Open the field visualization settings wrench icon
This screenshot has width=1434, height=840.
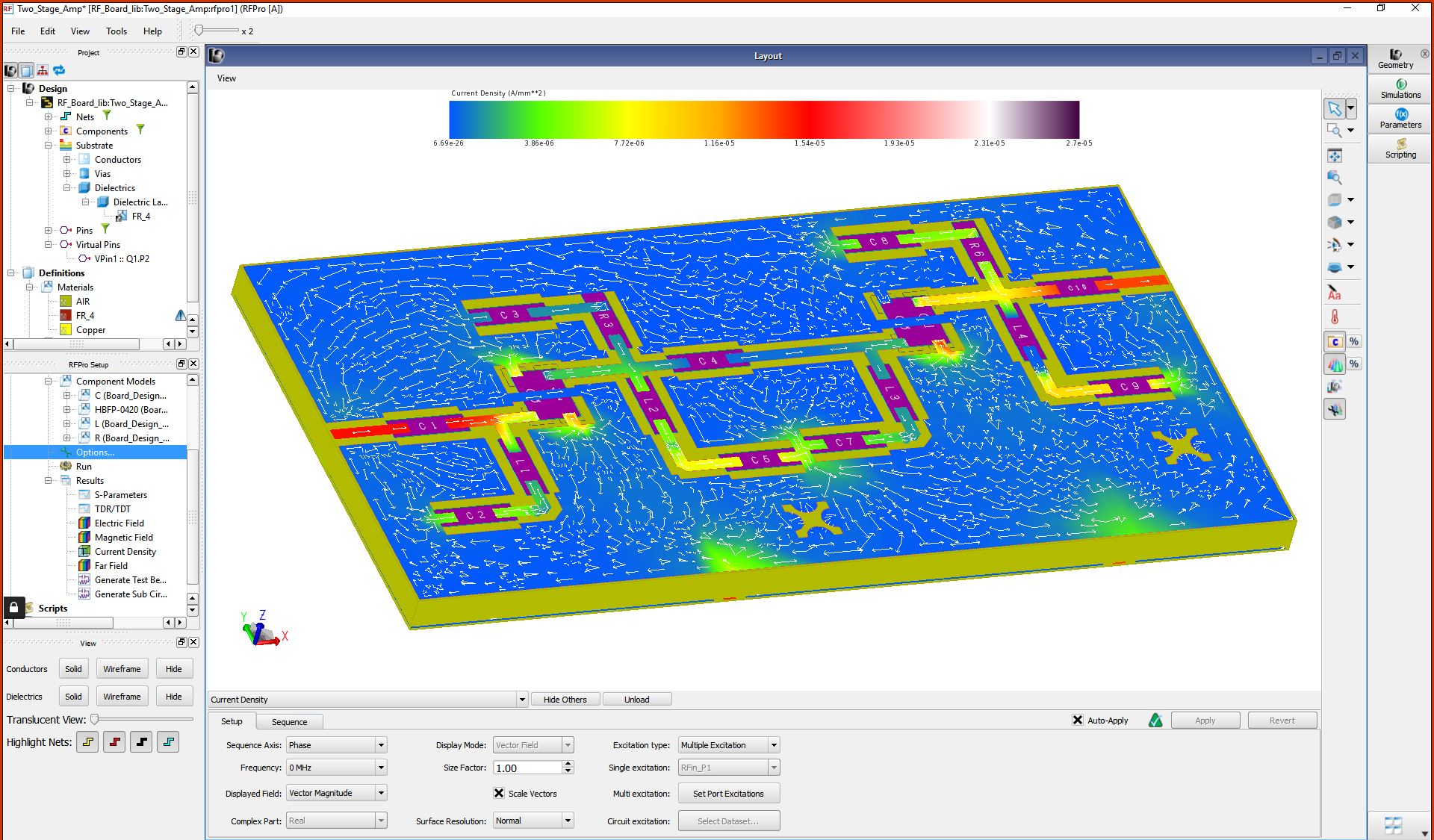(x=1335, y=408)
